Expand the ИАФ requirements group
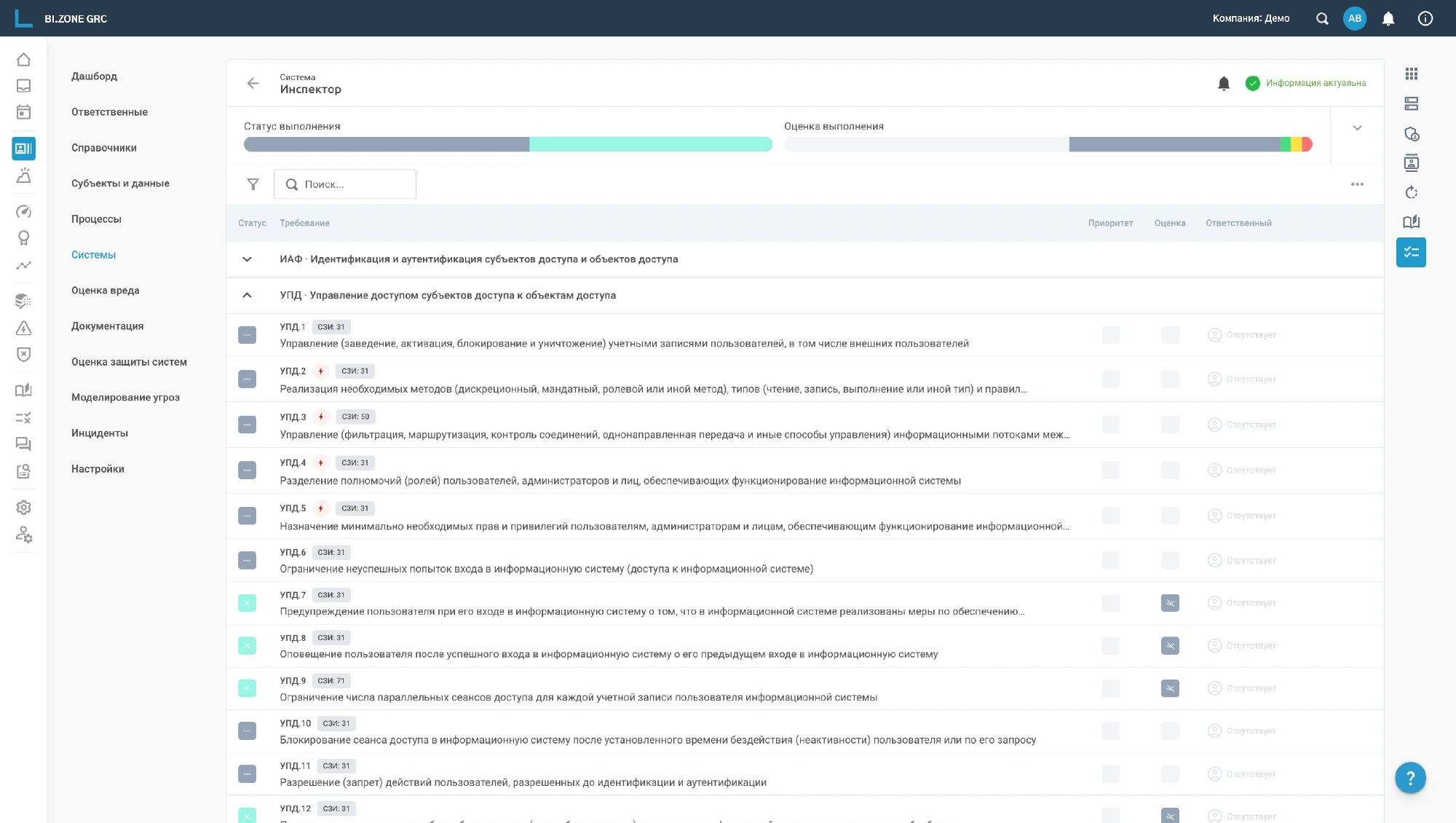This screenshot has height=823, width=1456. 247,259
